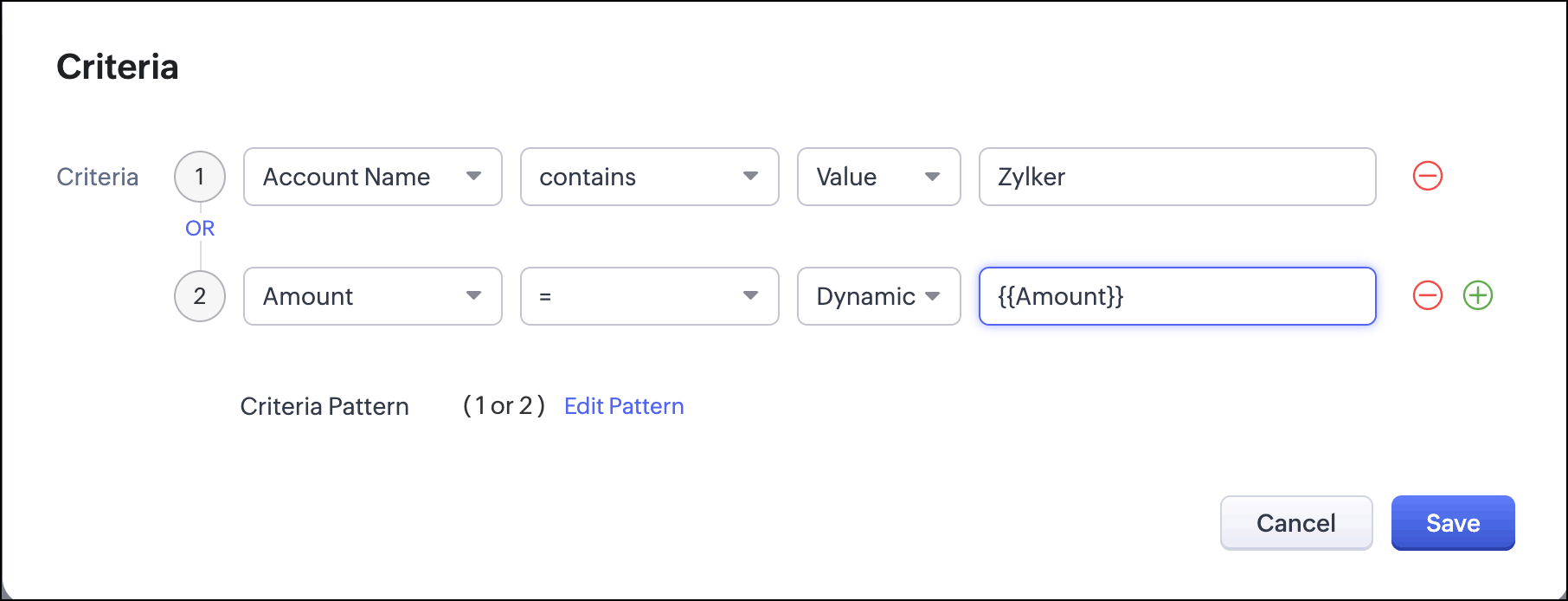Select the circled number 2 row marker
The image size is (1568, 601).
(200, 296)
